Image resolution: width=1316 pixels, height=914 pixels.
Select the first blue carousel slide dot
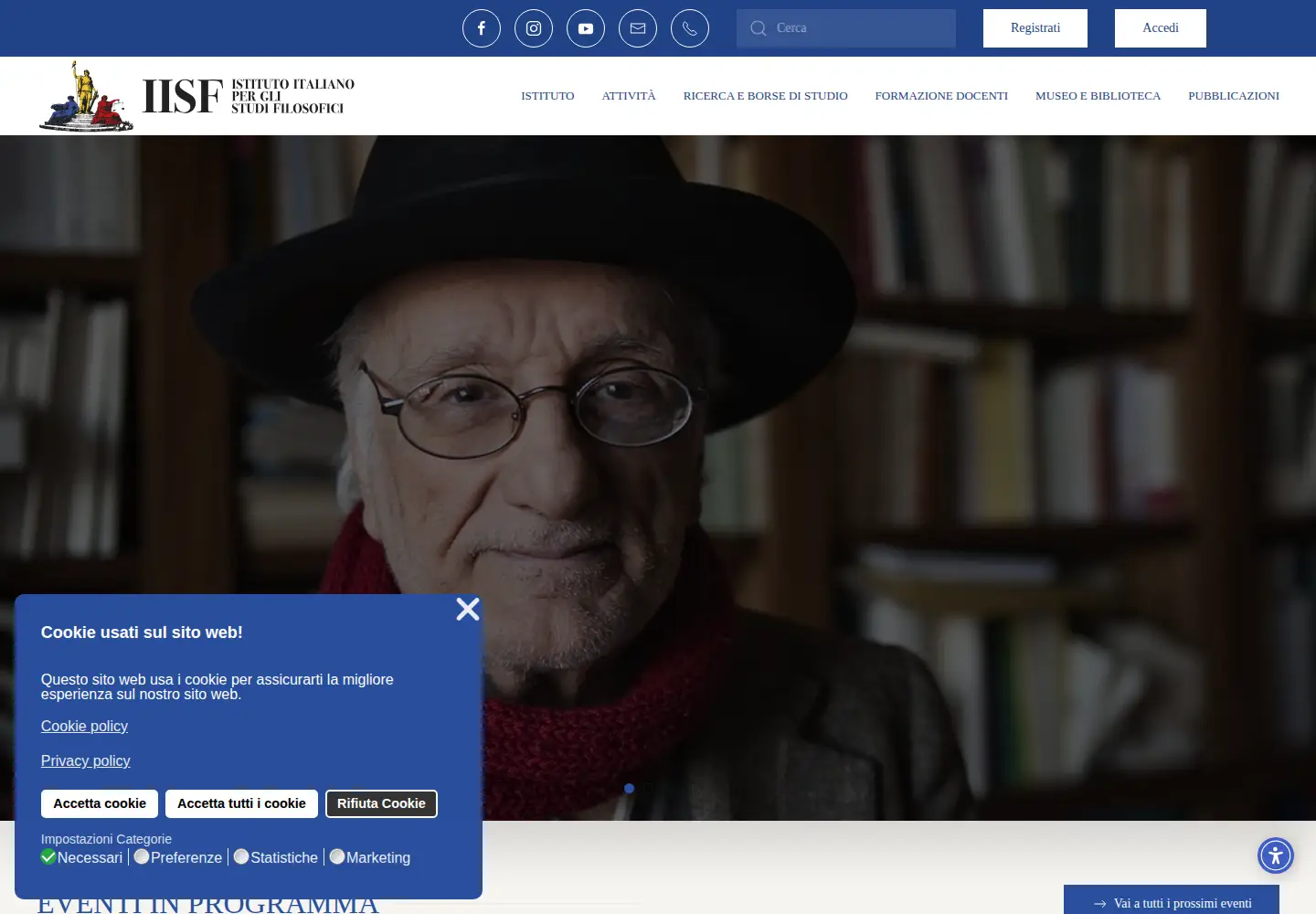629,788
